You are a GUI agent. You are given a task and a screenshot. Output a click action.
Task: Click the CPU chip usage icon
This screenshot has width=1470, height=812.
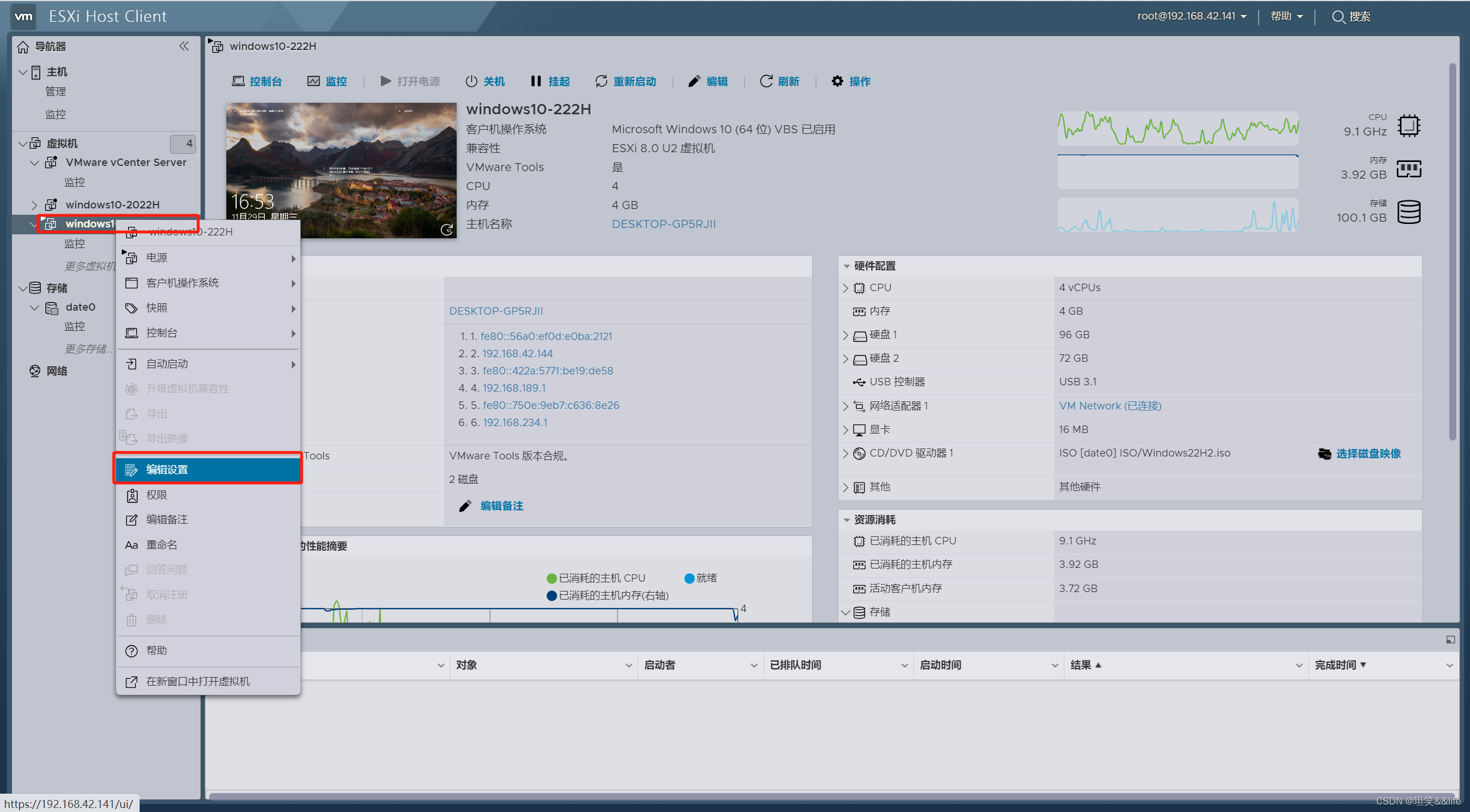1409,125
